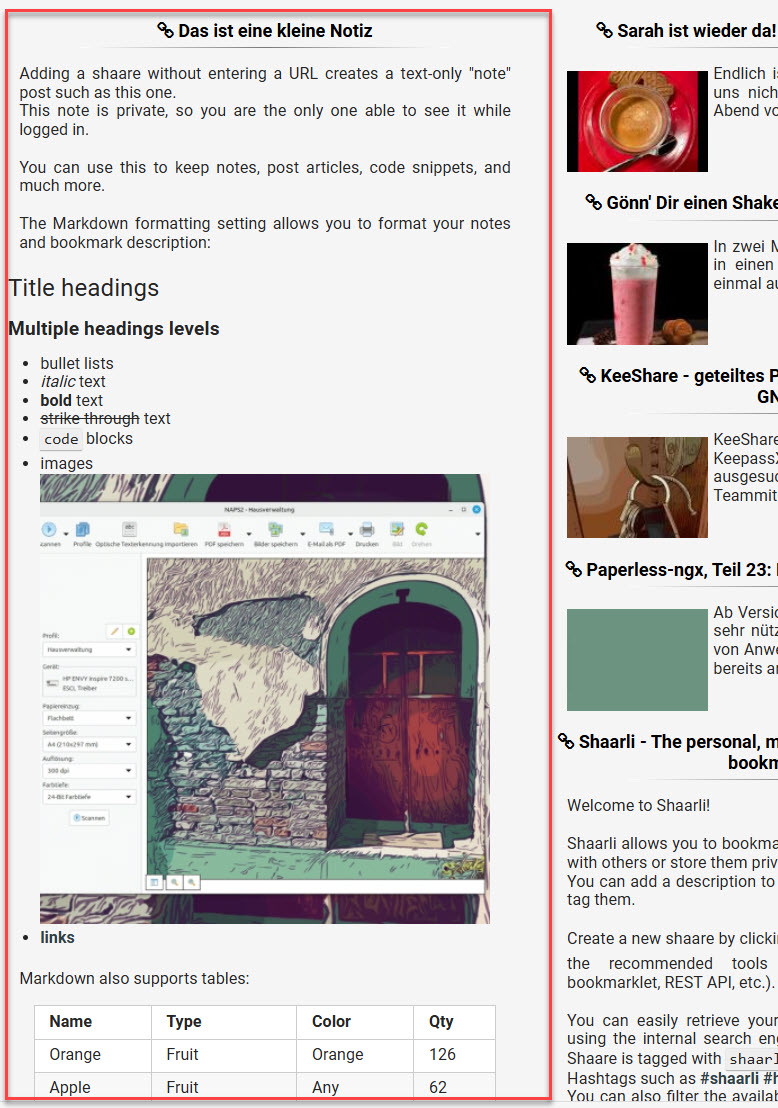Open the Auflösung 300 dpi dropdown
This screenshot has height=1108, width=778.
click(x=89, y=771)
